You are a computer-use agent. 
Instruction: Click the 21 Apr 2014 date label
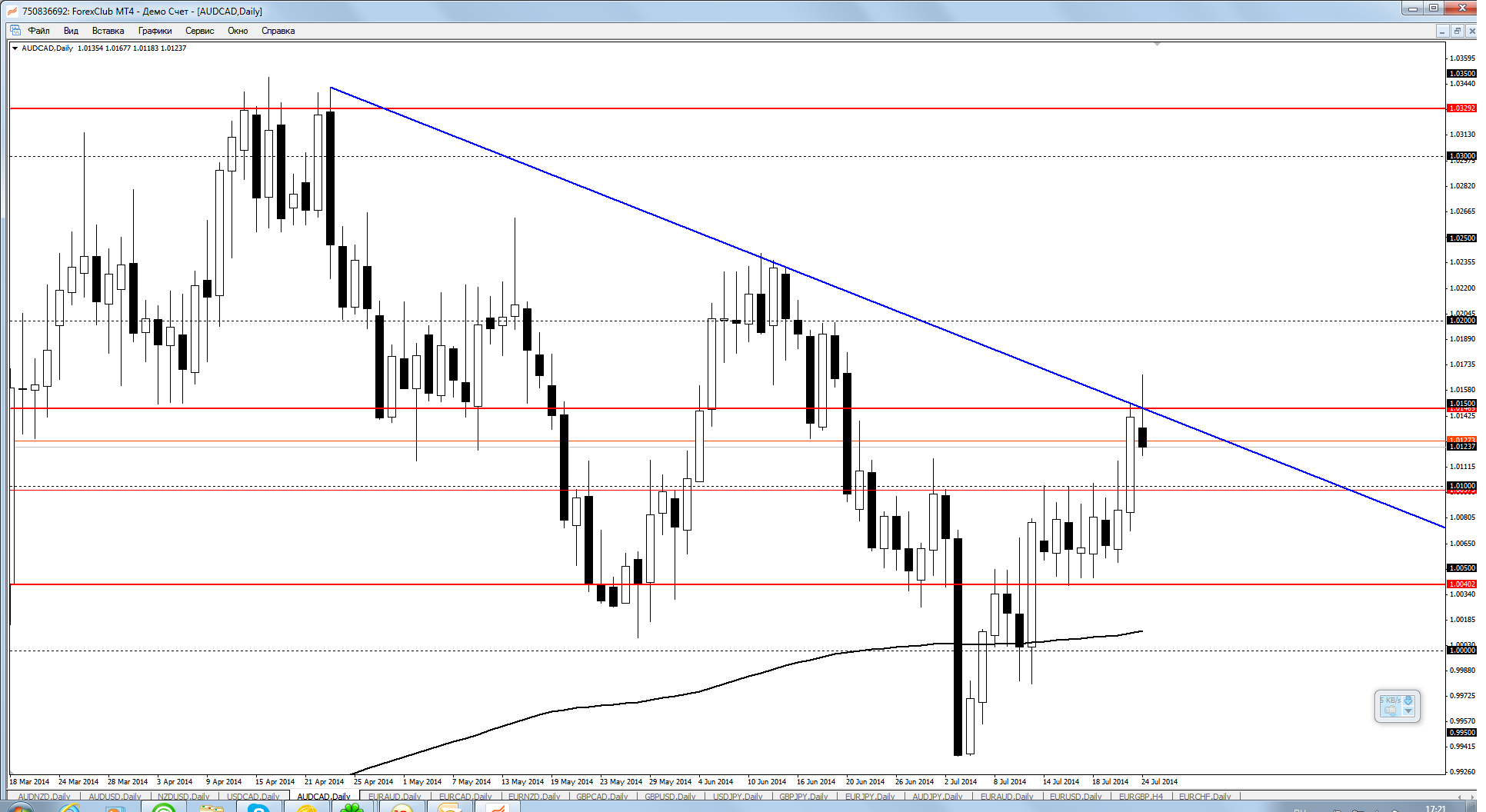[x=324, y=782]
